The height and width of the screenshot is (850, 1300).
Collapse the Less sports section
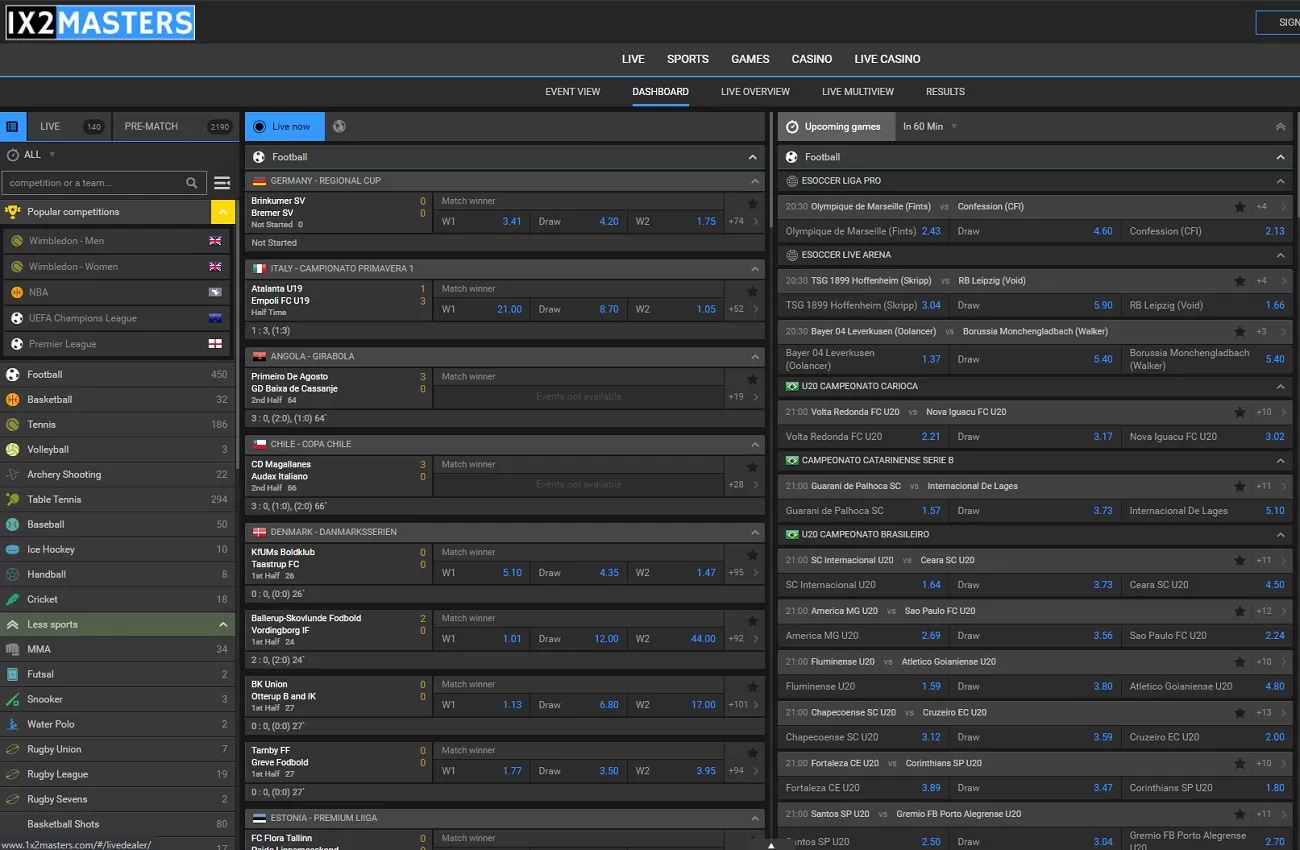[223, 625]
